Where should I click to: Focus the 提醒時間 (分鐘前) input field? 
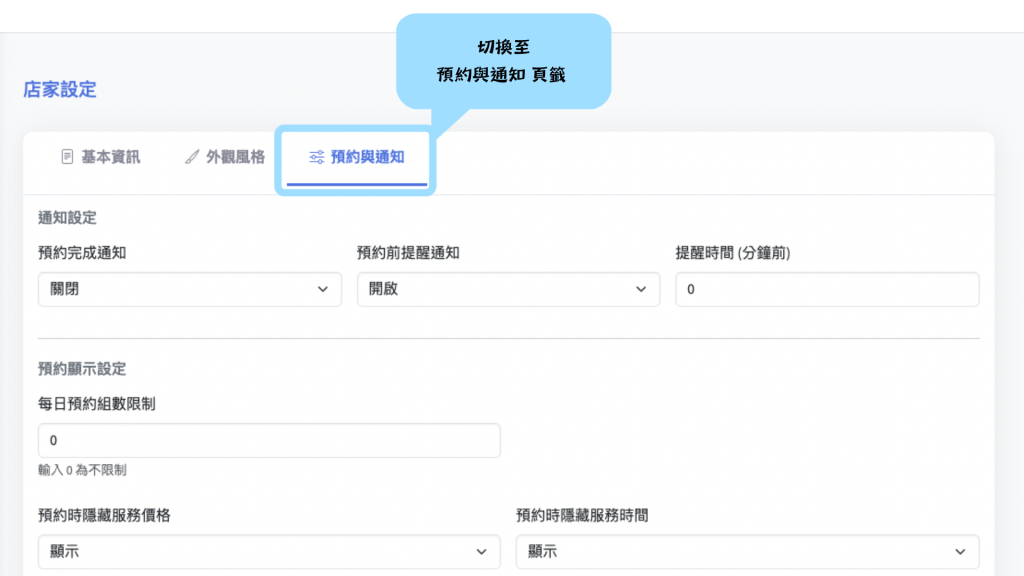(x=827, y=289)
